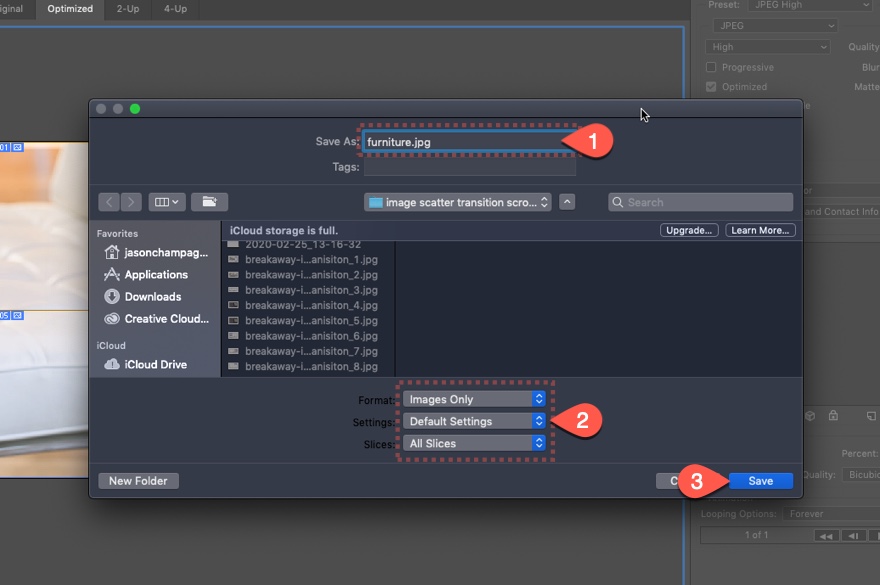Go to Downloads in Favorites

(x=152, y=297)
